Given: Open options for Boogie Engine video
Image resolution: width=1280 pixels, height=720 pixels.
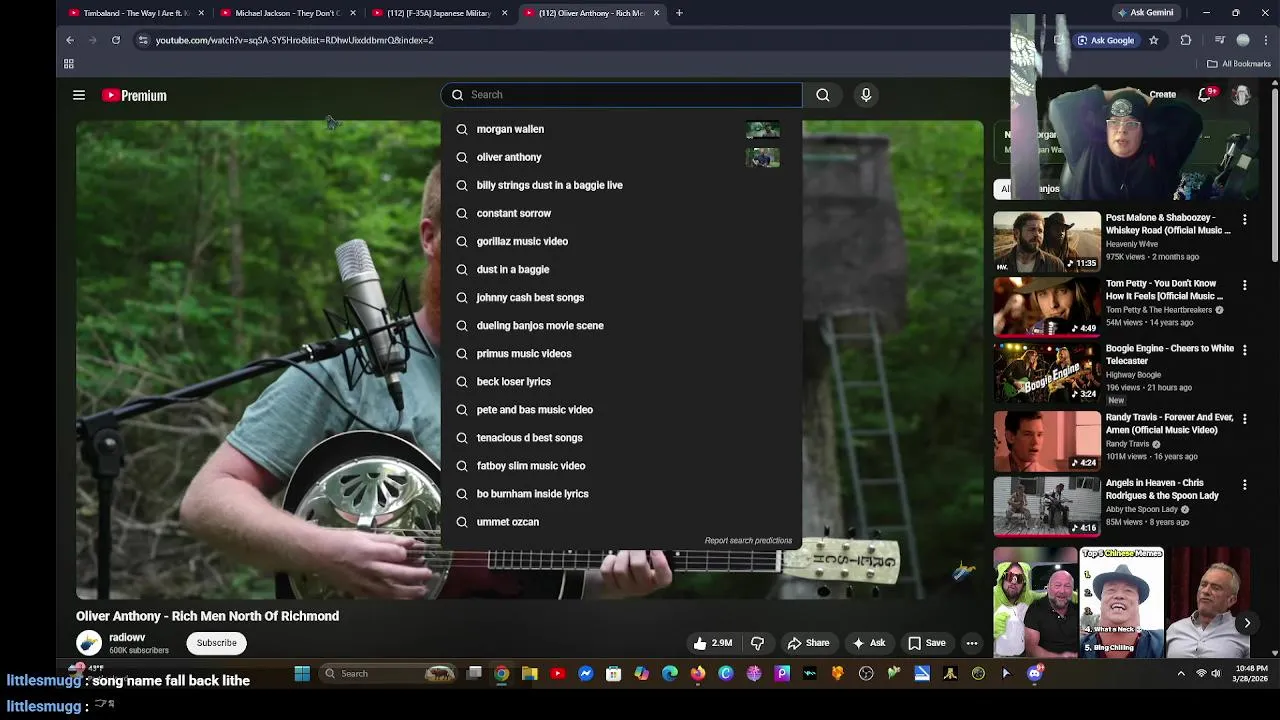Looking at the screenshot, I should [x=1245, y=350].
